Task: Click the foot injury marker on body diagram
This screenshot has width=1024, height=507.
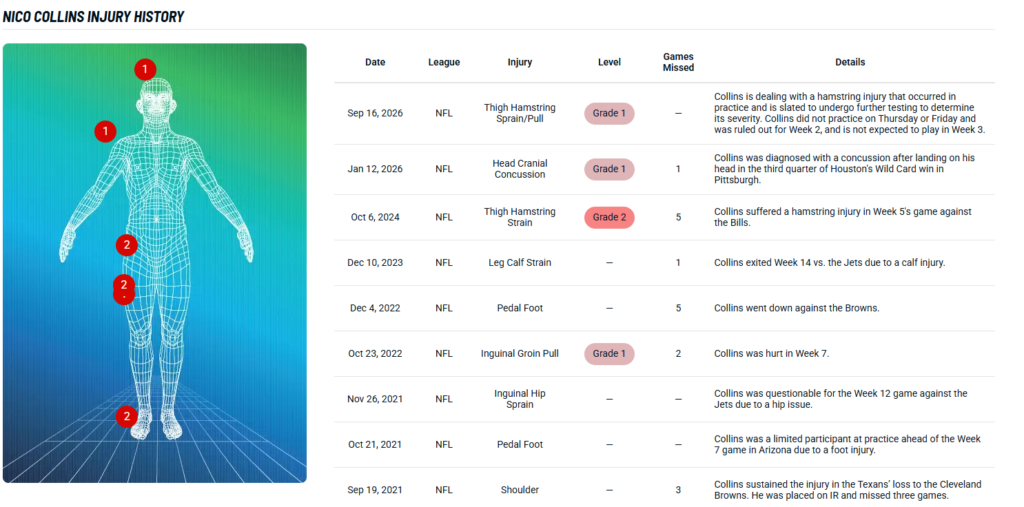Action: (127, 416)
